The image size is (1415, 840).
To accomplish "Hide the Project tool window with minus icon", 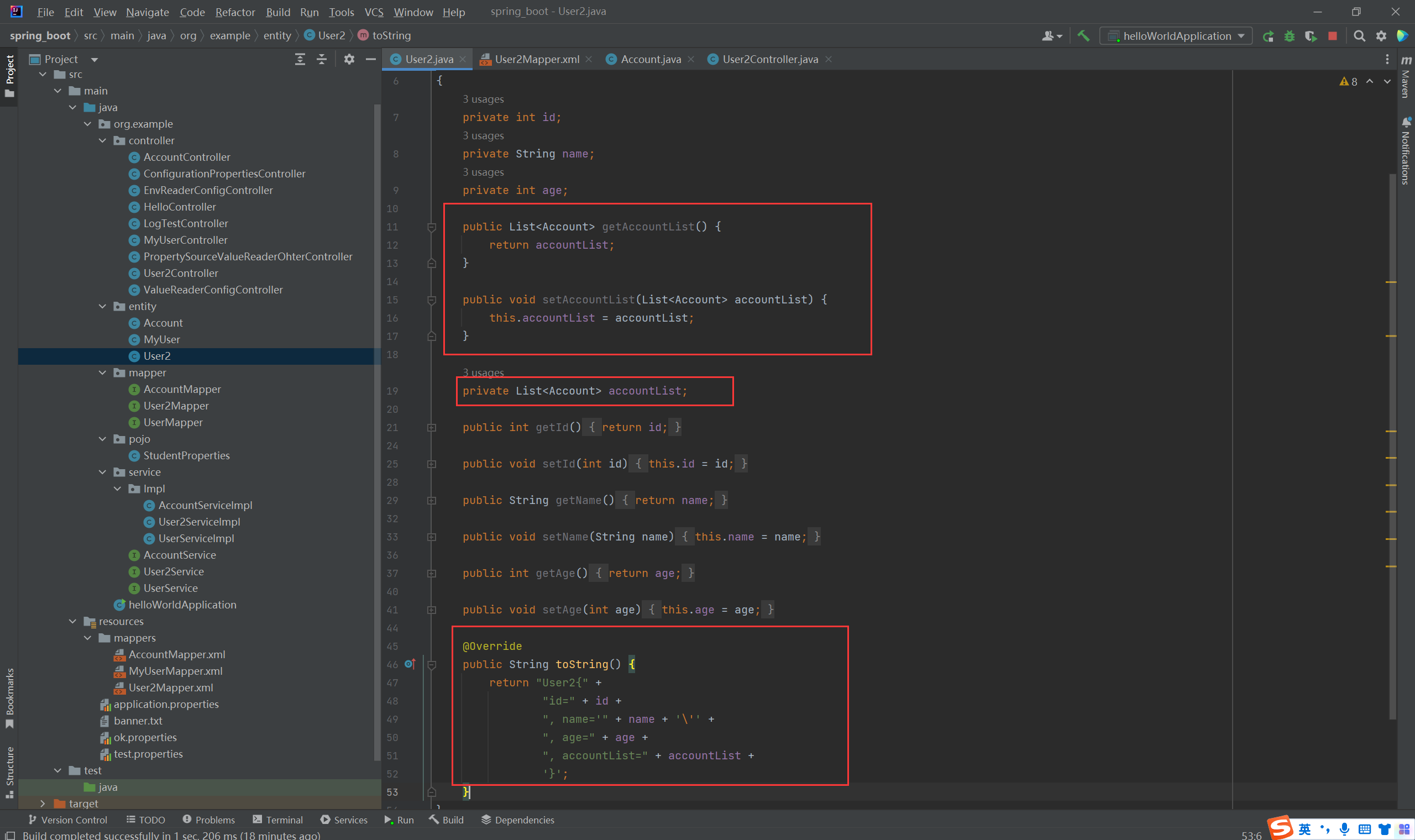I will point(371,59).
